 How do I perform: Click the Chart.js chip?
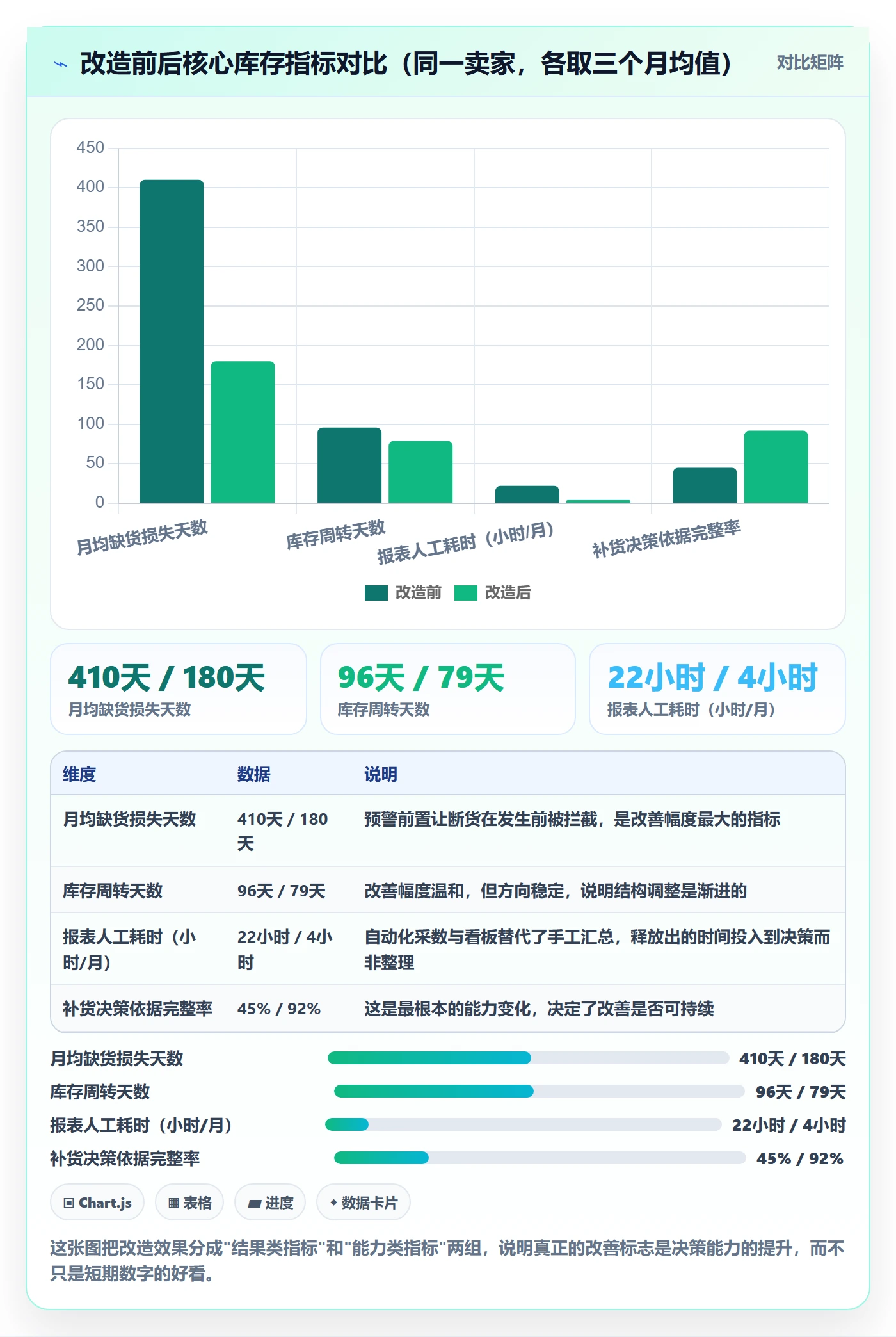click(97, 1203)
